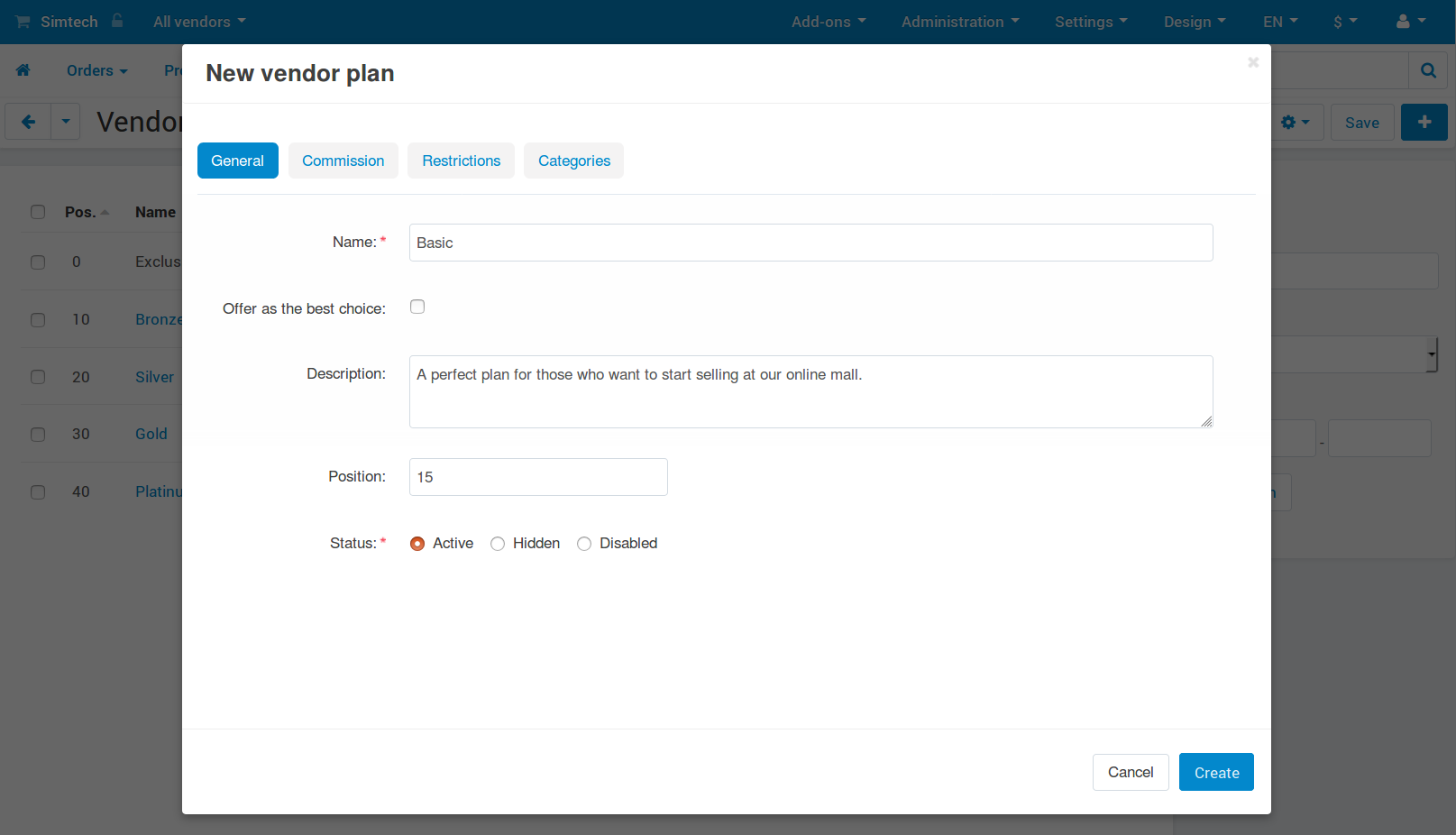Screen dimensions: 1456x835
Task: Toggle the select-all checkbox in table header
Action: tap(38, 212)
